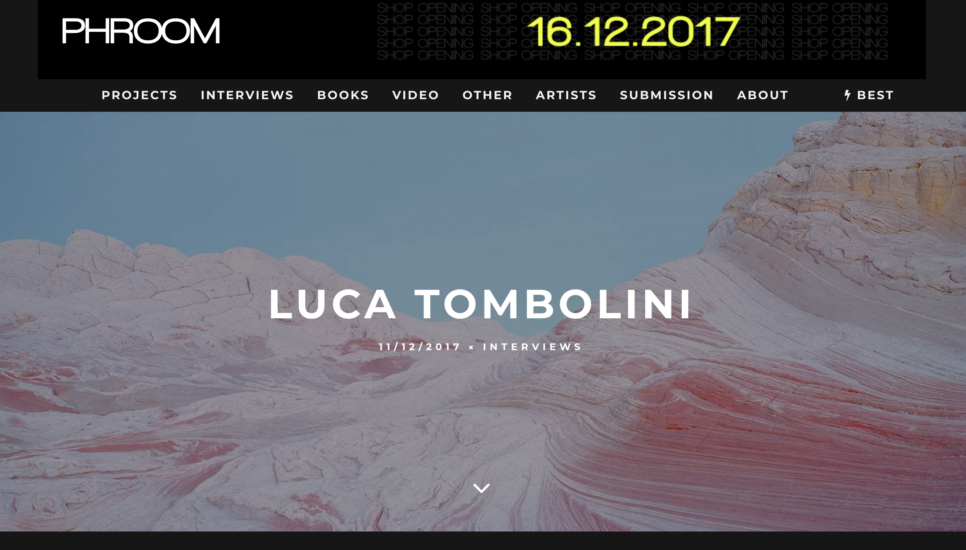Click the LUCA TOMBOLINI title
Image resolution: width=966 pixels, height=550 pixels.
481,304
